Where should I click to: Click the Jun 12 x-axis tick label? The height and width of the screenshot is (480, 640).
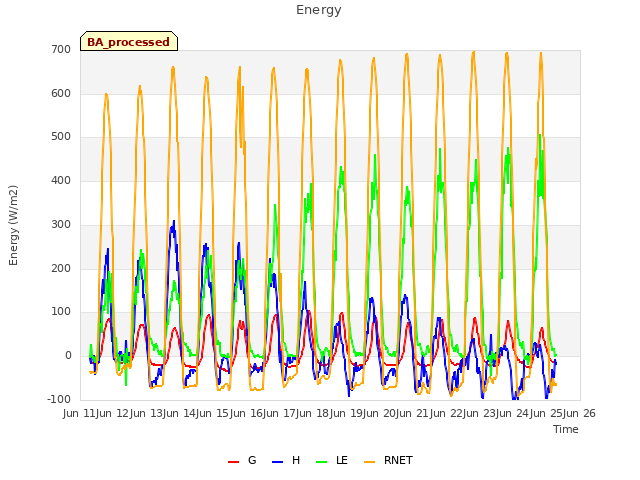(x=112, y=413)
